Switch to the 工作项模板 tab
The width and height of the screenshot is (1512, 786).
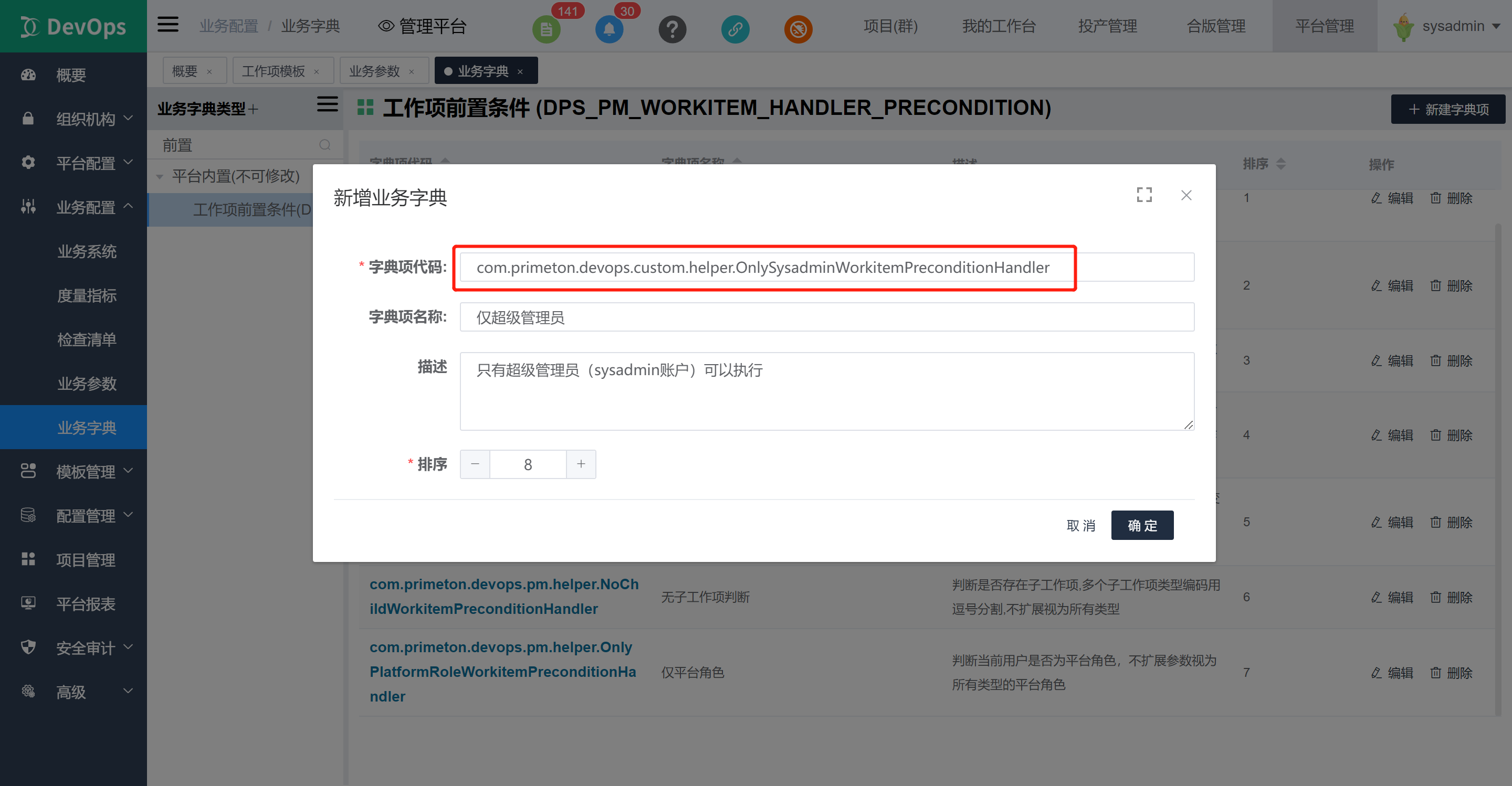point(275,70)
